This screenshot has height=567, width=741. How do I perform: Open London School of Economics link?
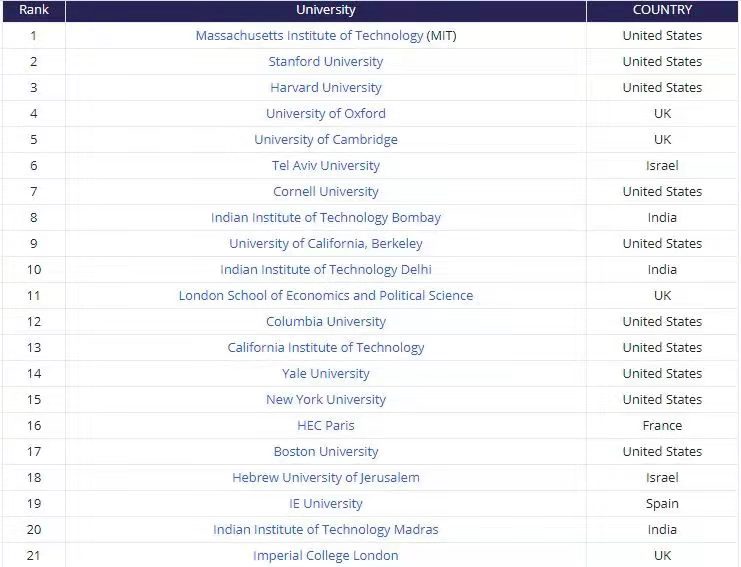click(326, 295)
